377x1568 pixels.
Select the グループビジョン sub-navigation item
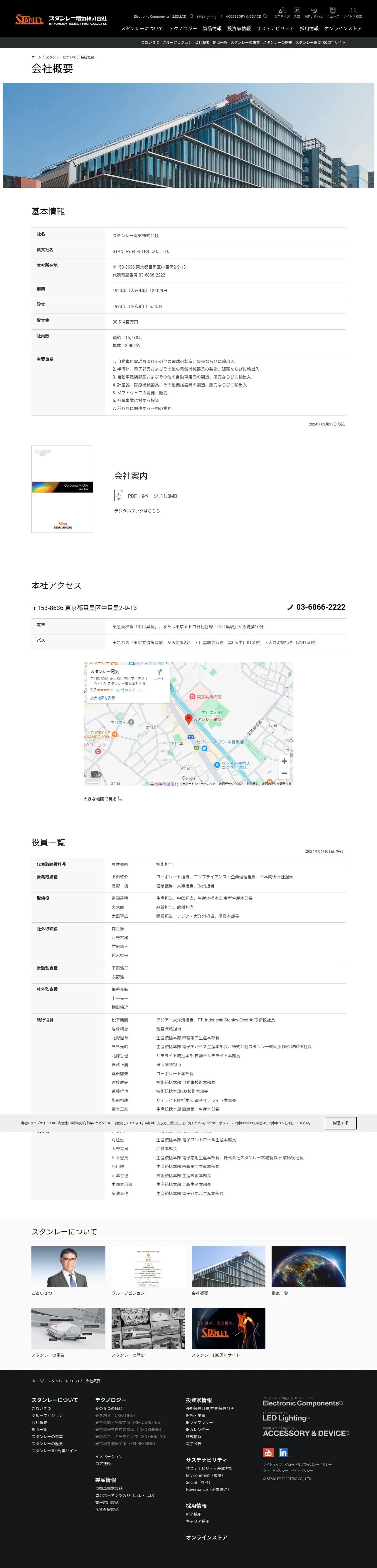pos(177,43)
